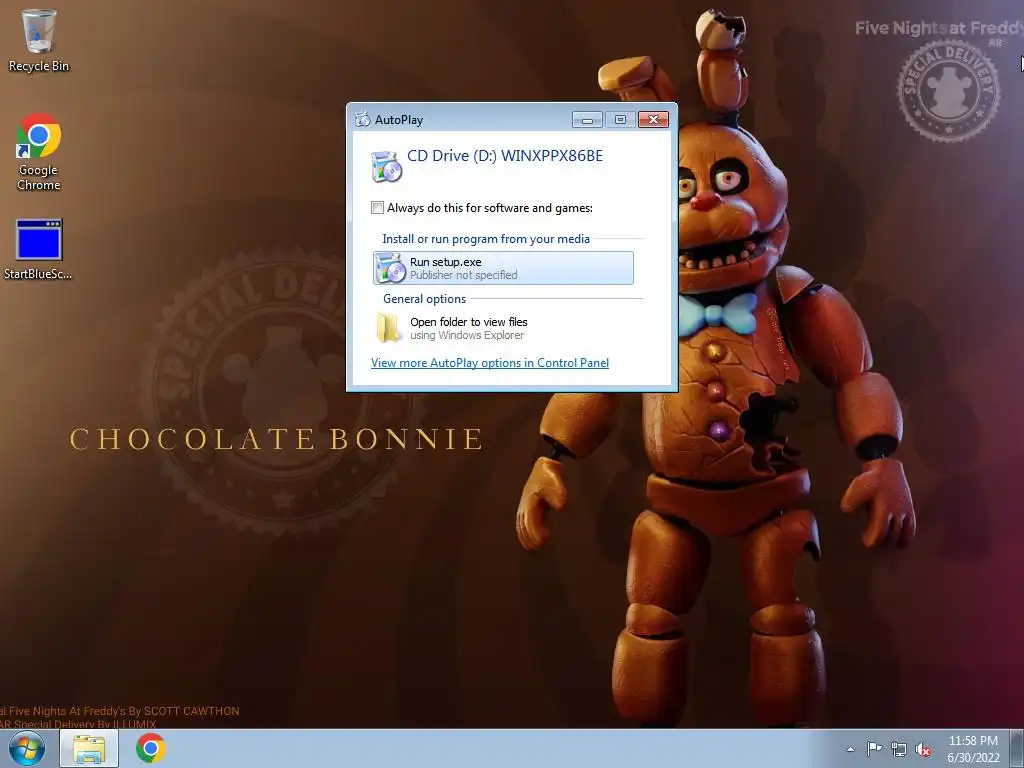Screen dimensions: 1024x768
Task: Open Action Center flag icon in tray
Action: [x=874, y=749]
